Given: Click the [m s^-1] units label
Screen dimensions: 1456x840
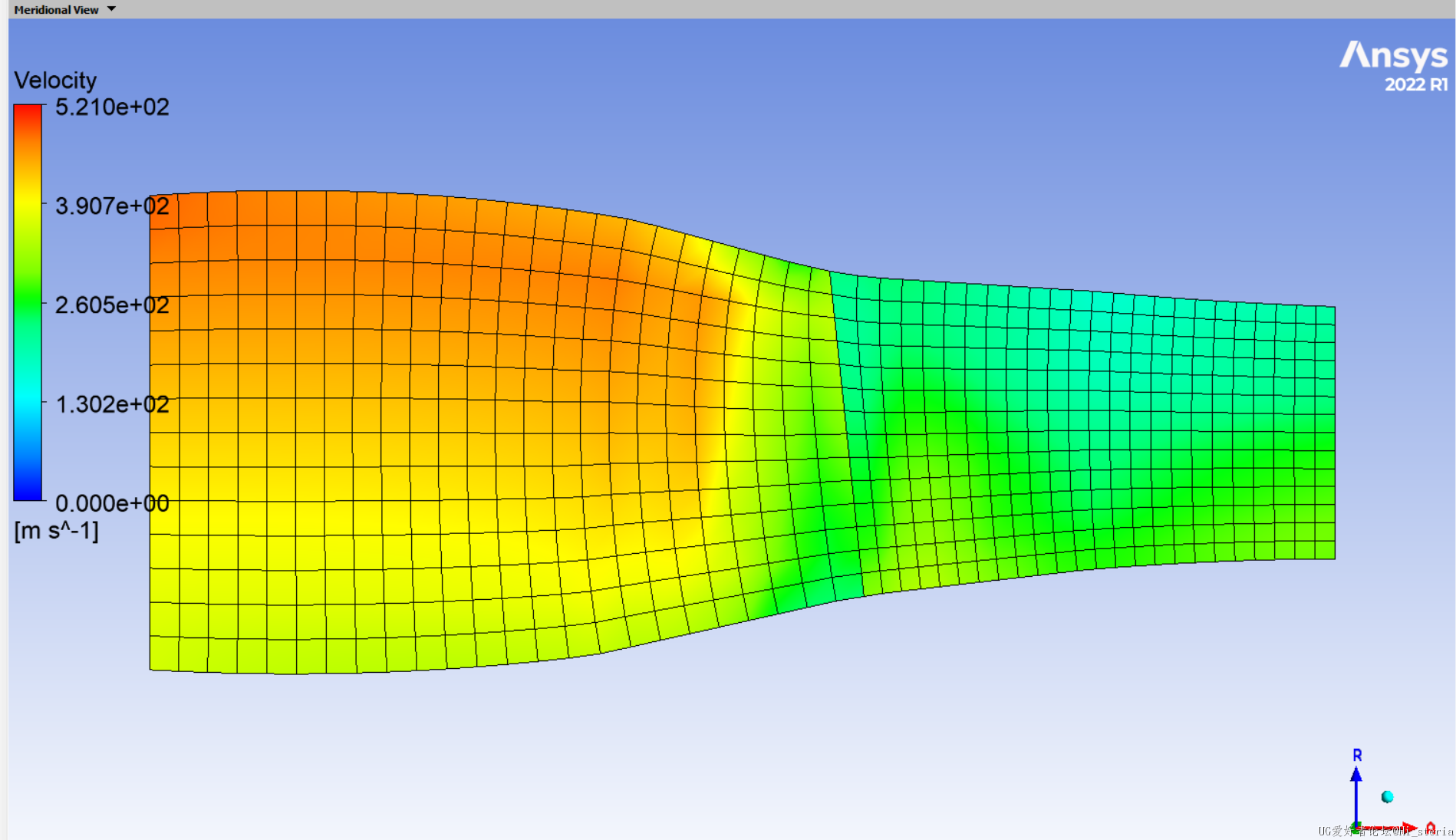Looking at the screenshot, I should pos(56,531).
